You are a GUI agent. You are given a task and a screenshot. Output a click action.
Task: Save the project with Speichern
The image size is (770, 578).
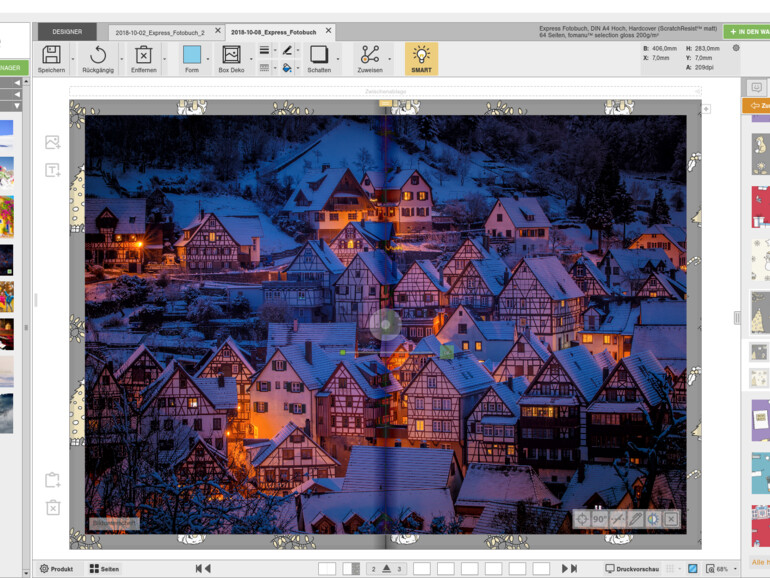point(51,58)
